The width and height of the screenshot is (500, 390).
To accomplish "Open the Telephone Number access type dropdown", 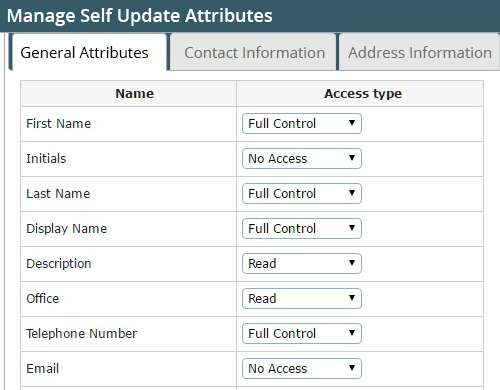I will click(302, 334).
